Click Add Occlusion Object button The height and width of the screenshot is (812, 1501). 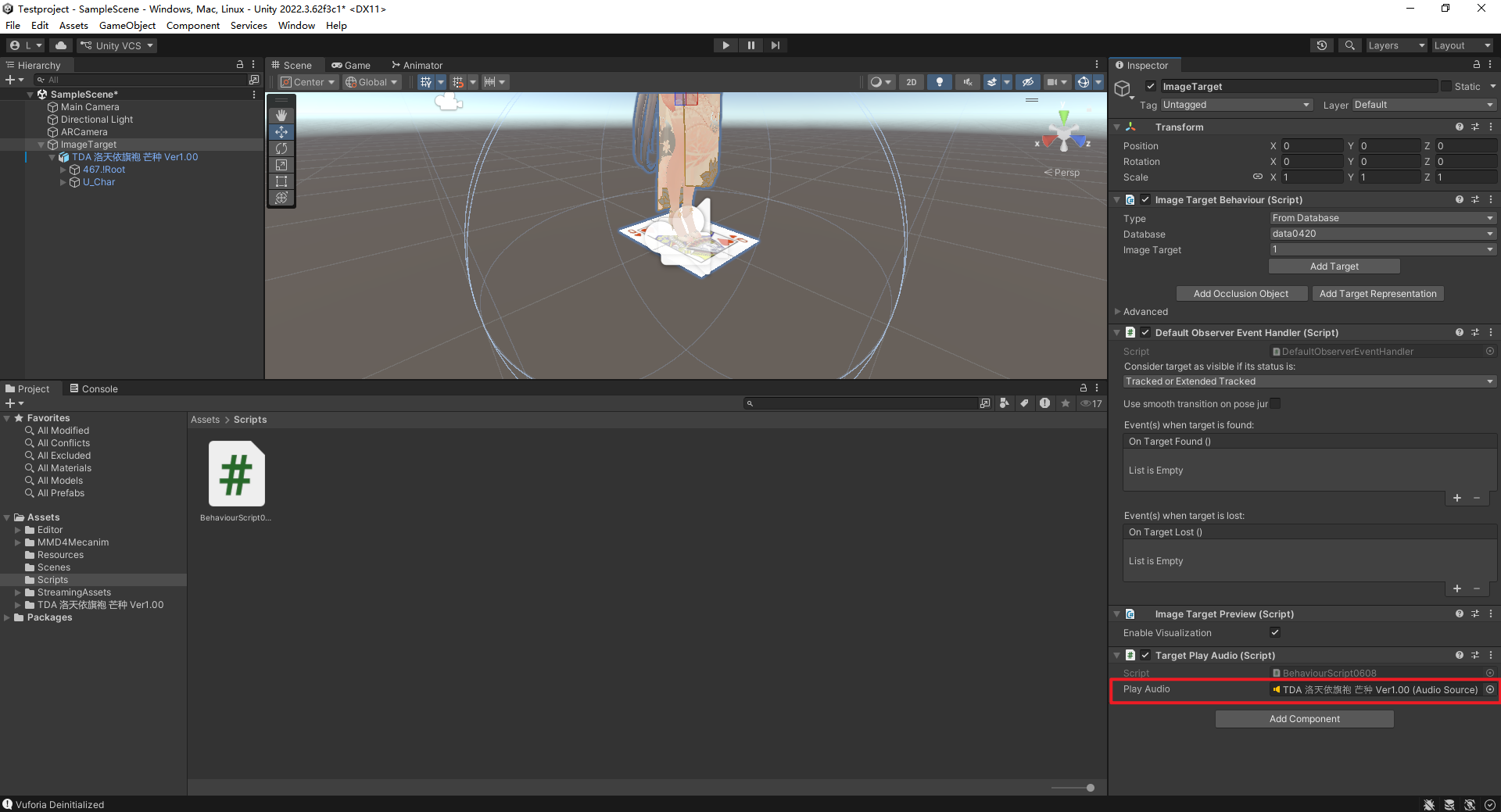point(1241,294)
